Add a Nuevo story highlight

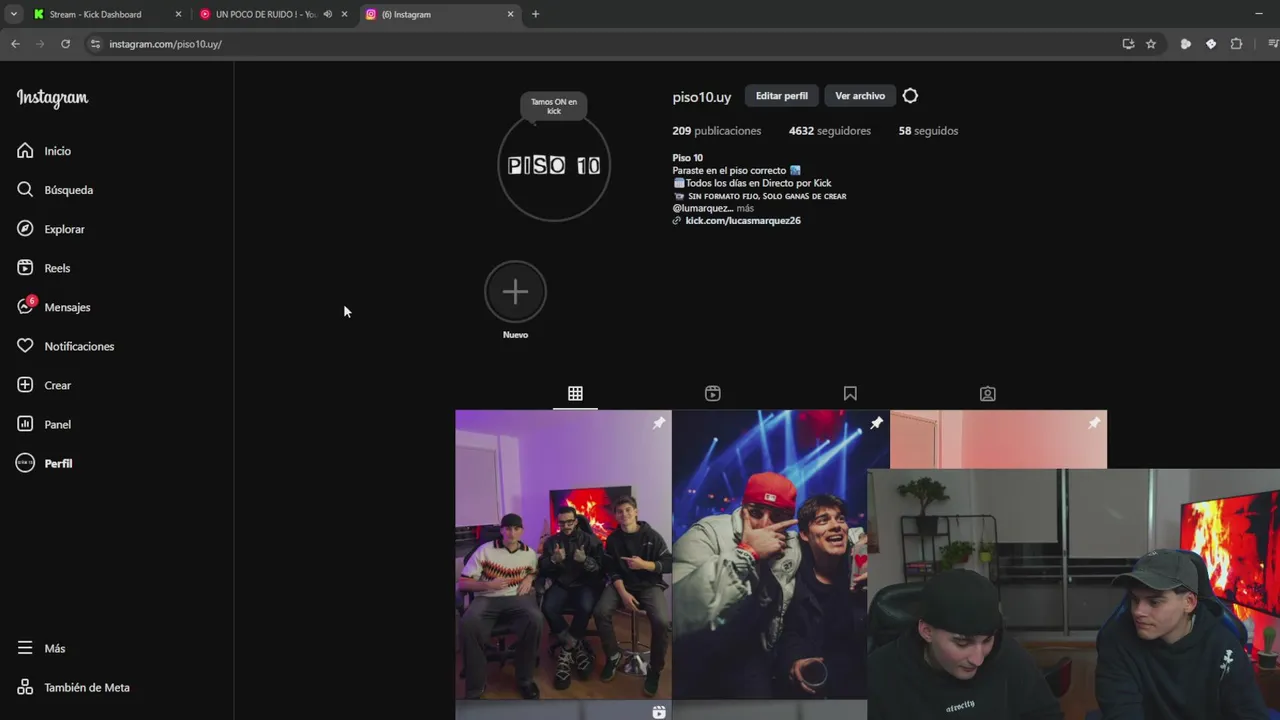515,292
